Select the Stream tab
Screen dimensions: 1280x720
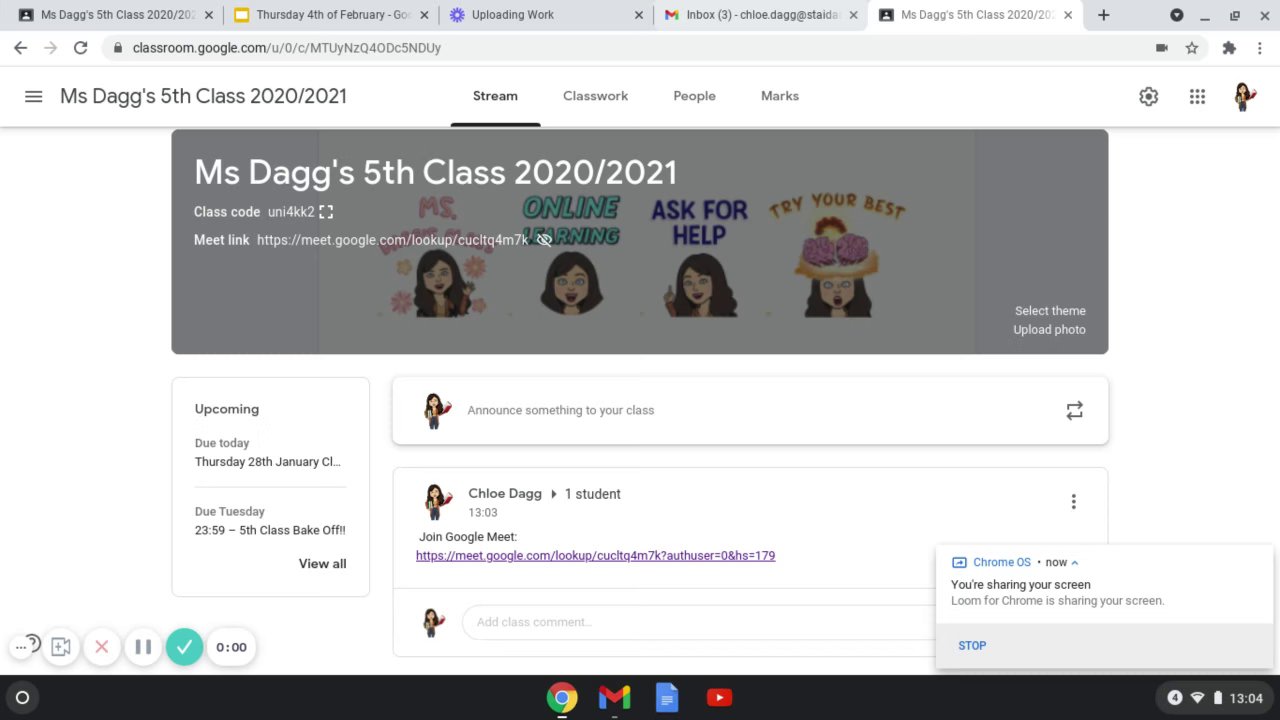[495, 96]
